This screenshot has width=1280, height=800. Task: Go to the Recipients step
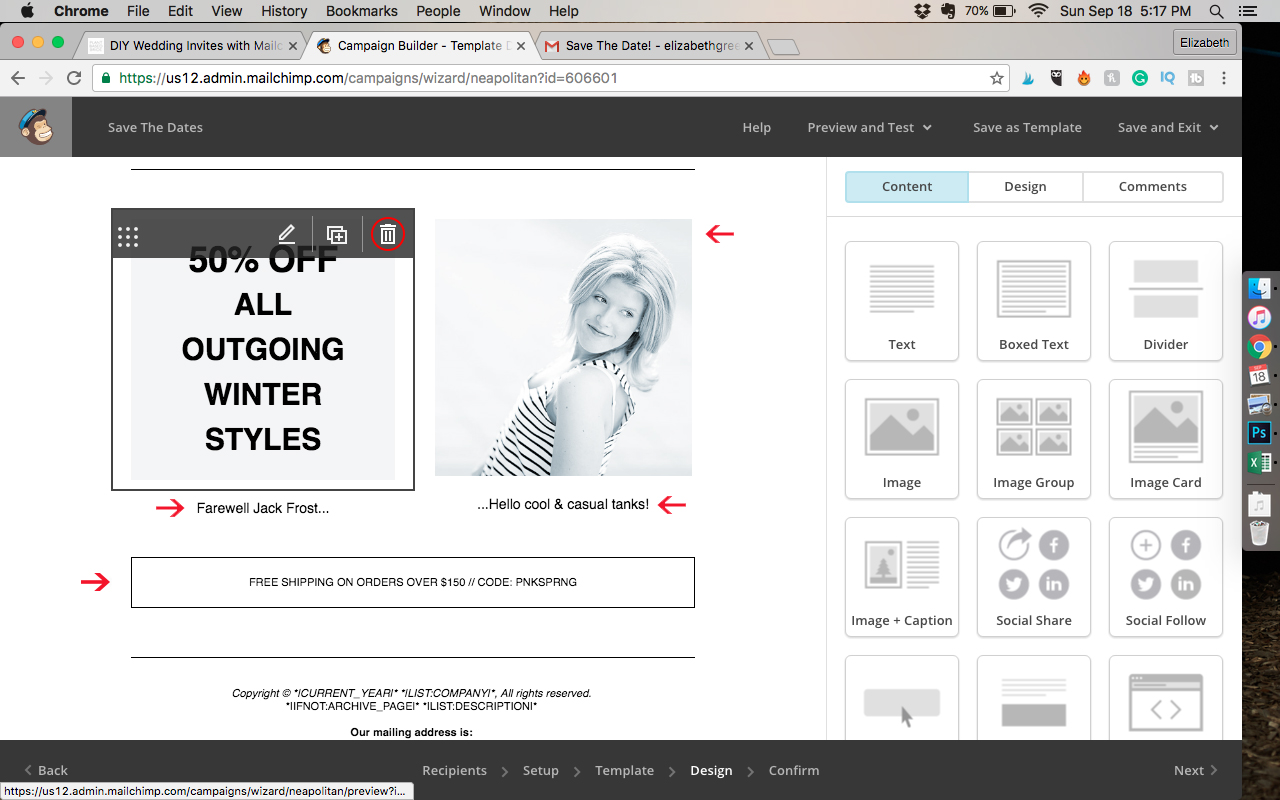pos(454,770)
